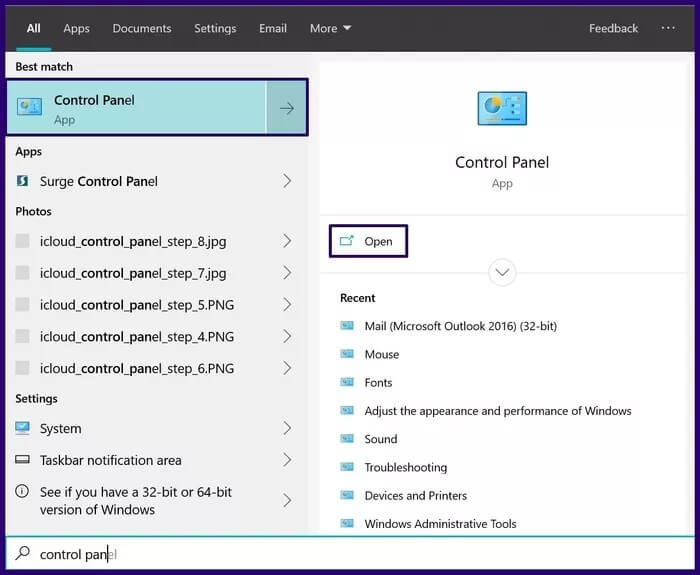700x575 pixels.
Task: Switch to the Documents tab
Action: (x=142, y=29)
